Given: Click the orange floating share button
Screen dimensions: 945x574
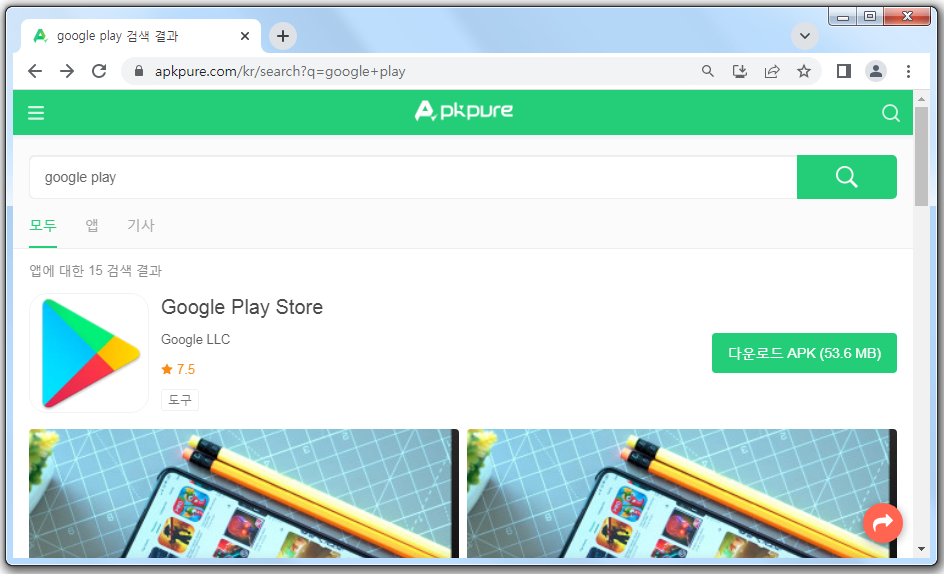Looking at the screenshot, I should click(882, 523).
